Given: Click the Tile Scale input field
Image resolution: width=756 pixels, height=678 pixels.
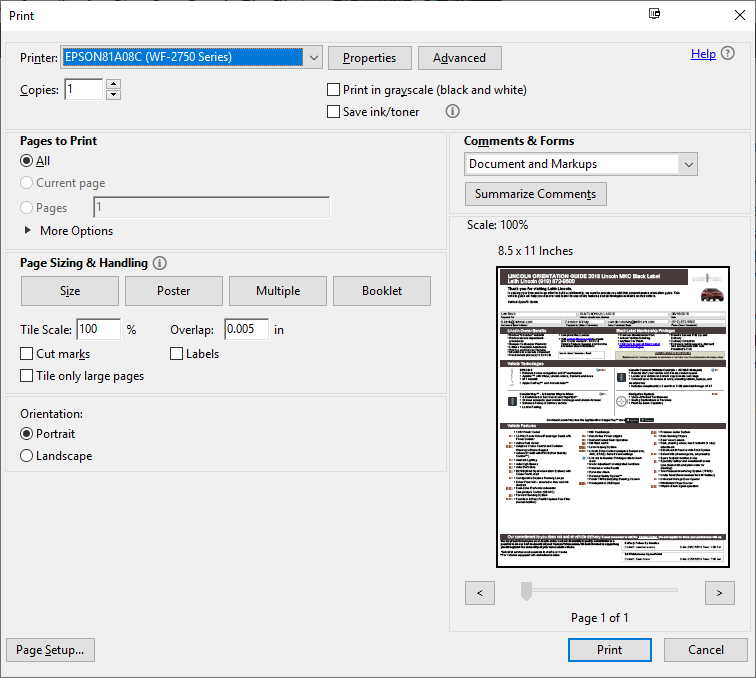Looking at the screenshot, I should pos(98,329).
